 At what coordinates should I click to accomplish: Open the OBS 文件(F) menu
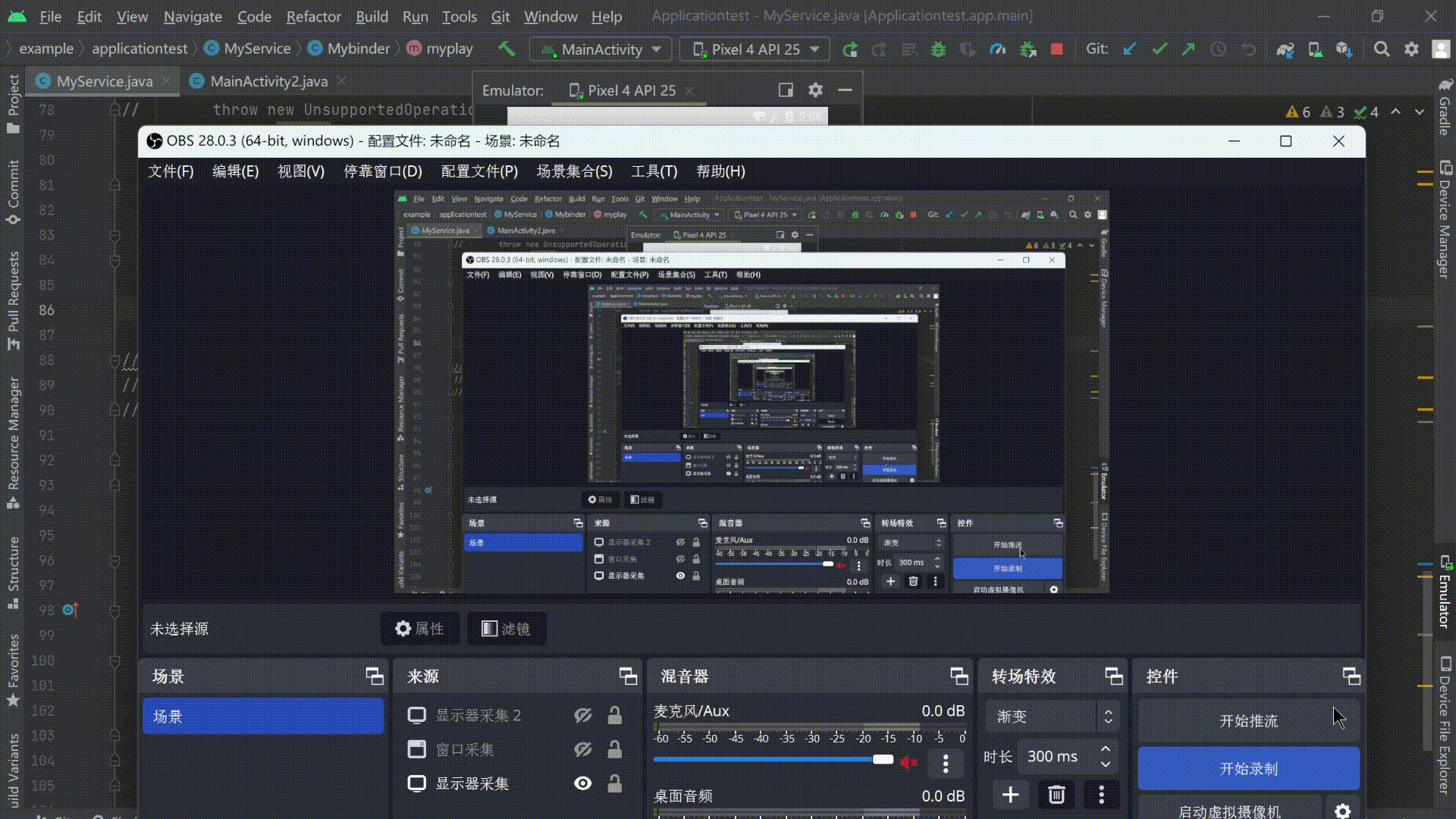pos(171,171)
